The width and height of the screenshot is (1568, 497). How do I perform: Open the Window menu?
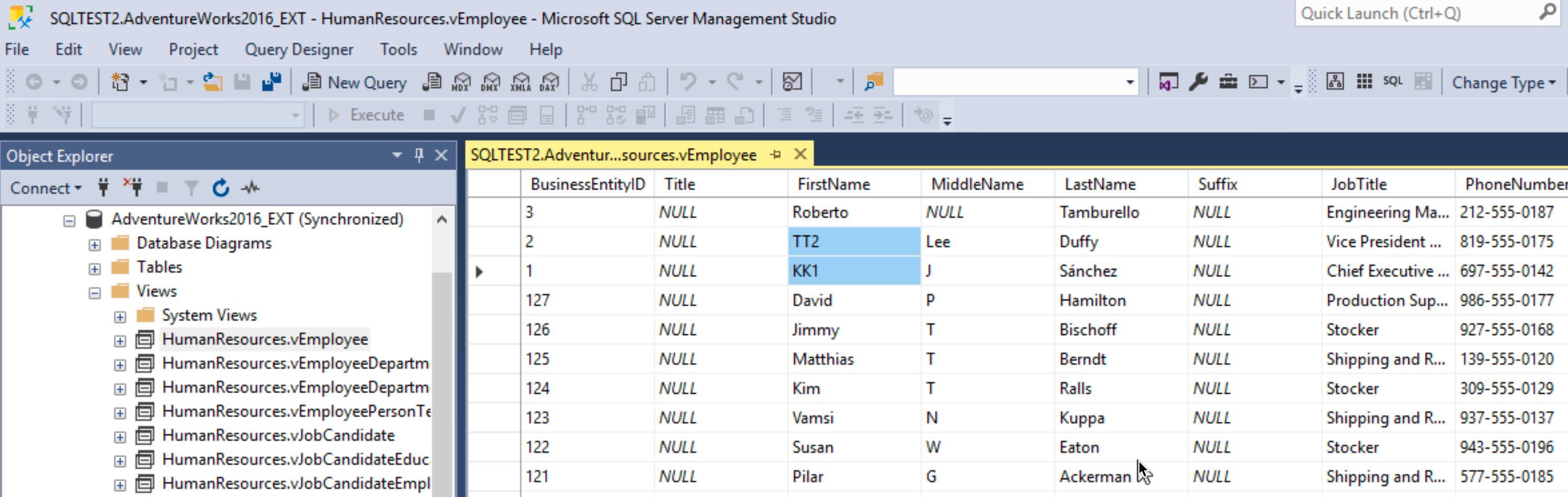(x=473, y=49)
